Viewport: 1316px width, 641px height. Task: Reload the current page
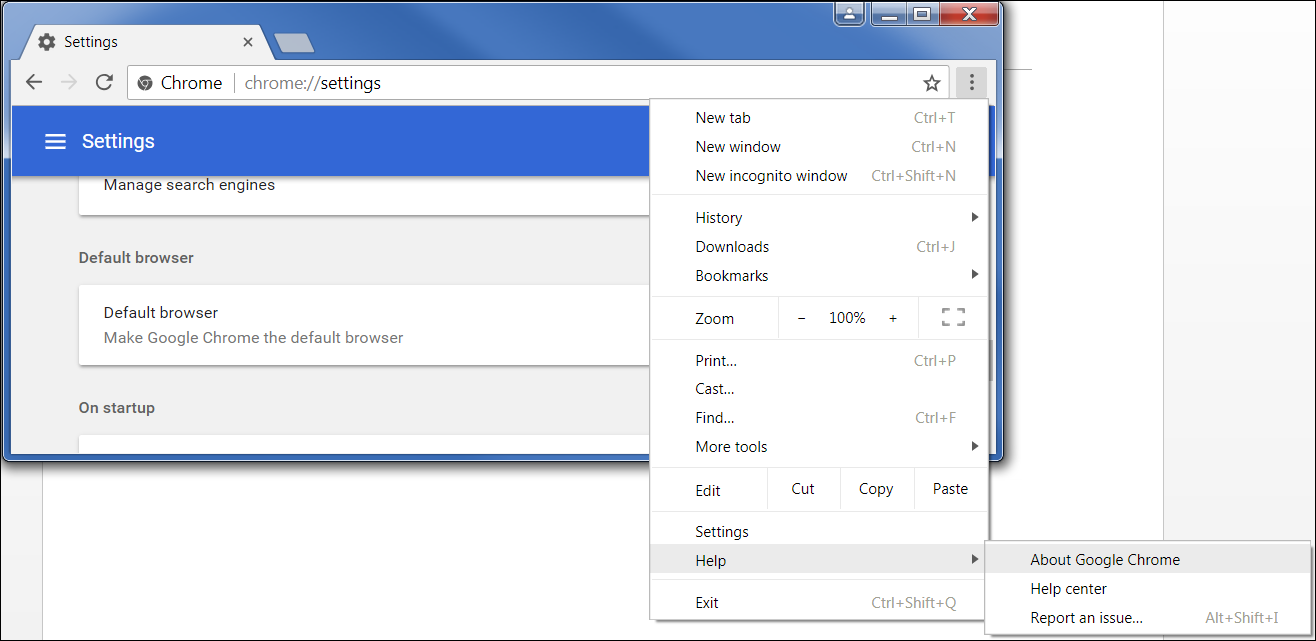point(104,82)
